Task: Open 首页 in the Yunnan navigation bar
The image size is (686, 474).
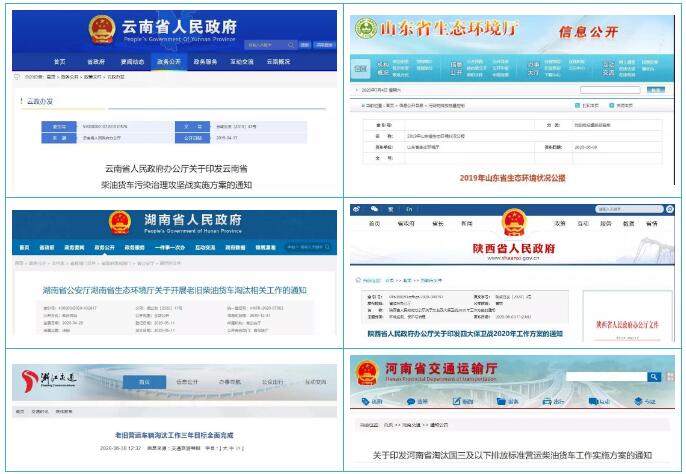Action: [x=60, y=62]
